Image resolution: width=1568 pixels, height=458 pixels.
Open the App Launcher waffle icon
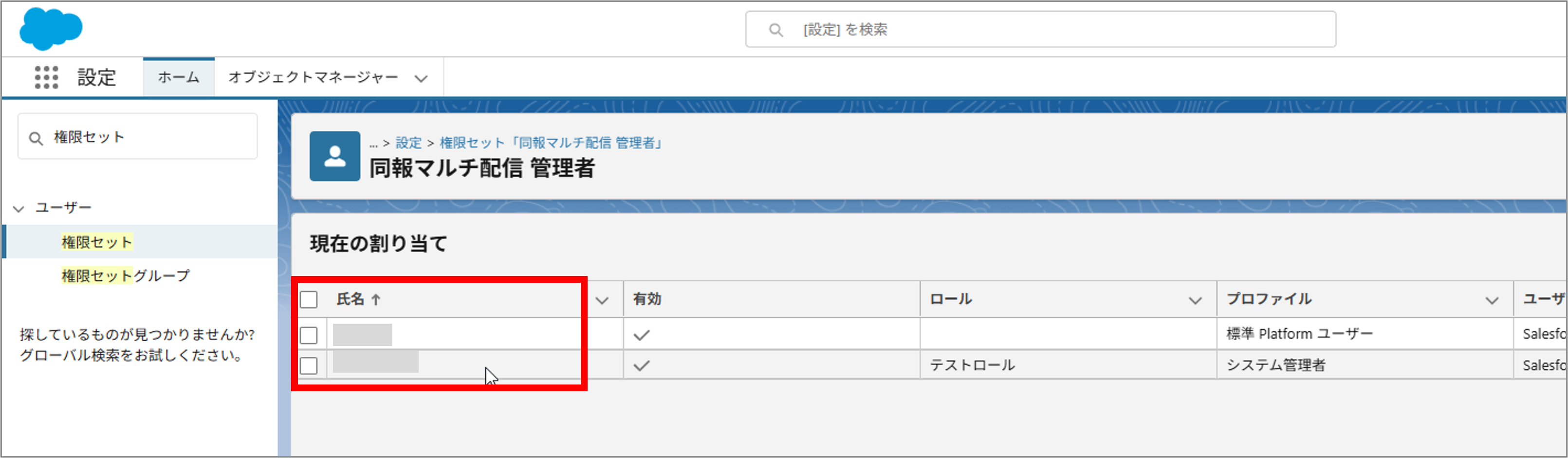[x=46, y=76]
